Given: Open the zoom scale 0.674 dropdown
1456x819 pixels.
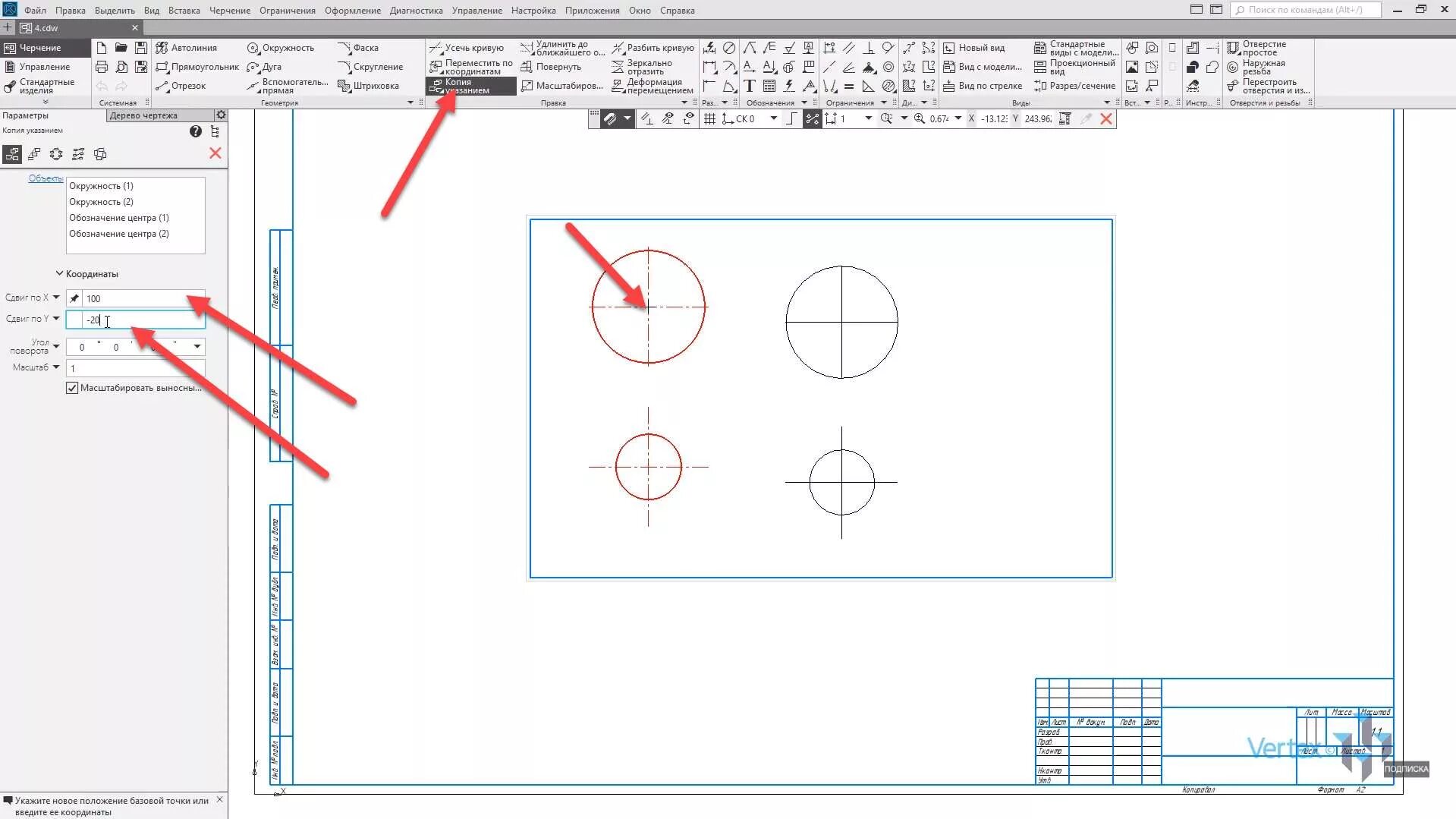Looking at the screenshot, I should [958, 118].
